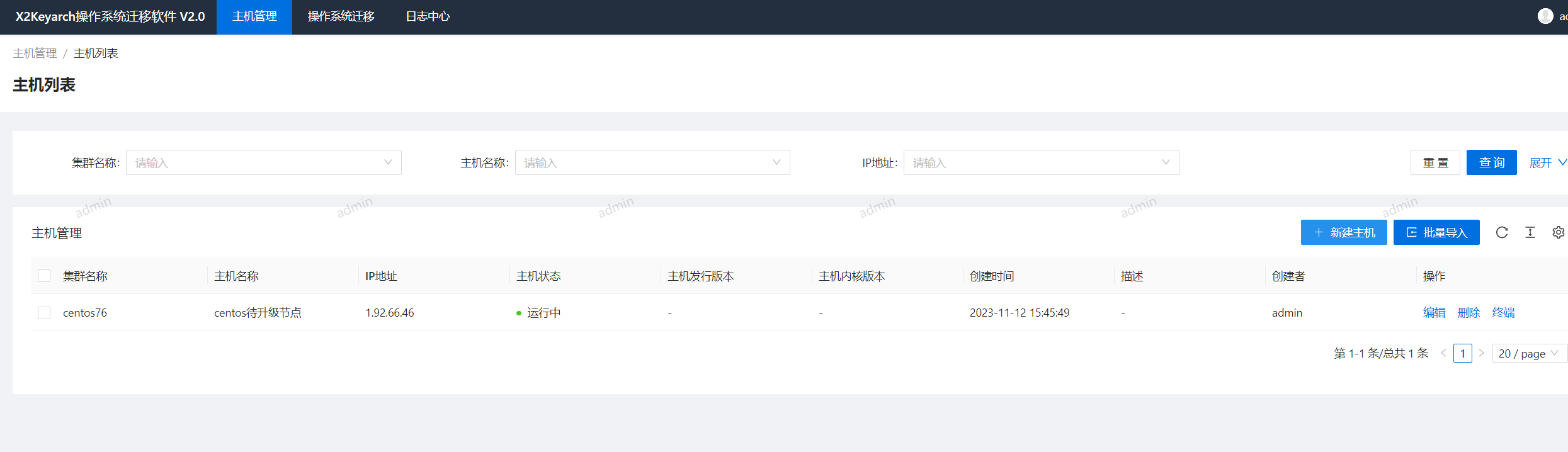Open the table density (row height) icon
Viewport: 1568px width, 452px height.
[1530, 233]
